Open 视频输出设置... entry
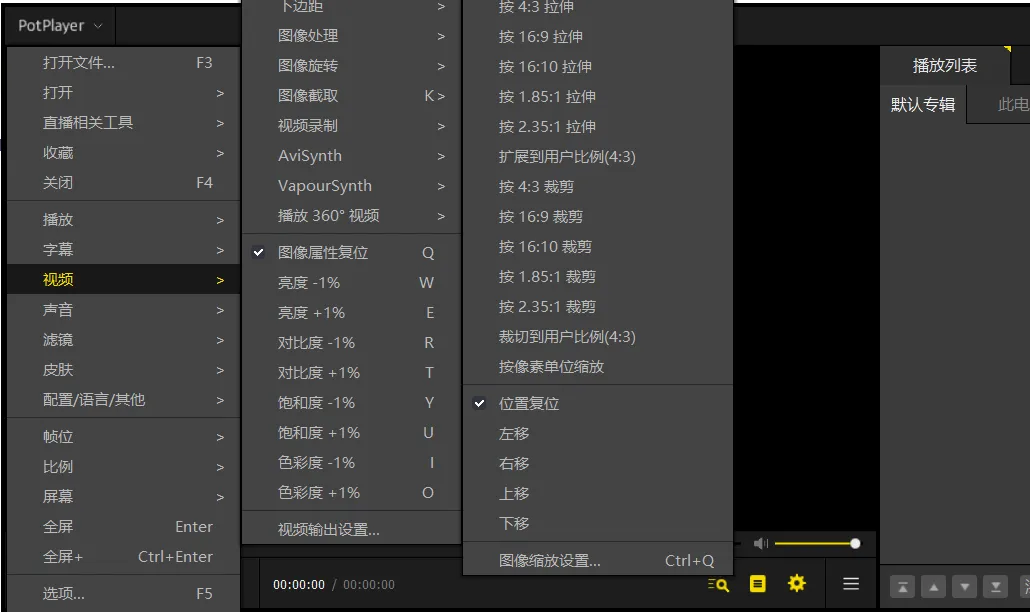Viewport: 1030px width, 612px height. click(351, 530)
